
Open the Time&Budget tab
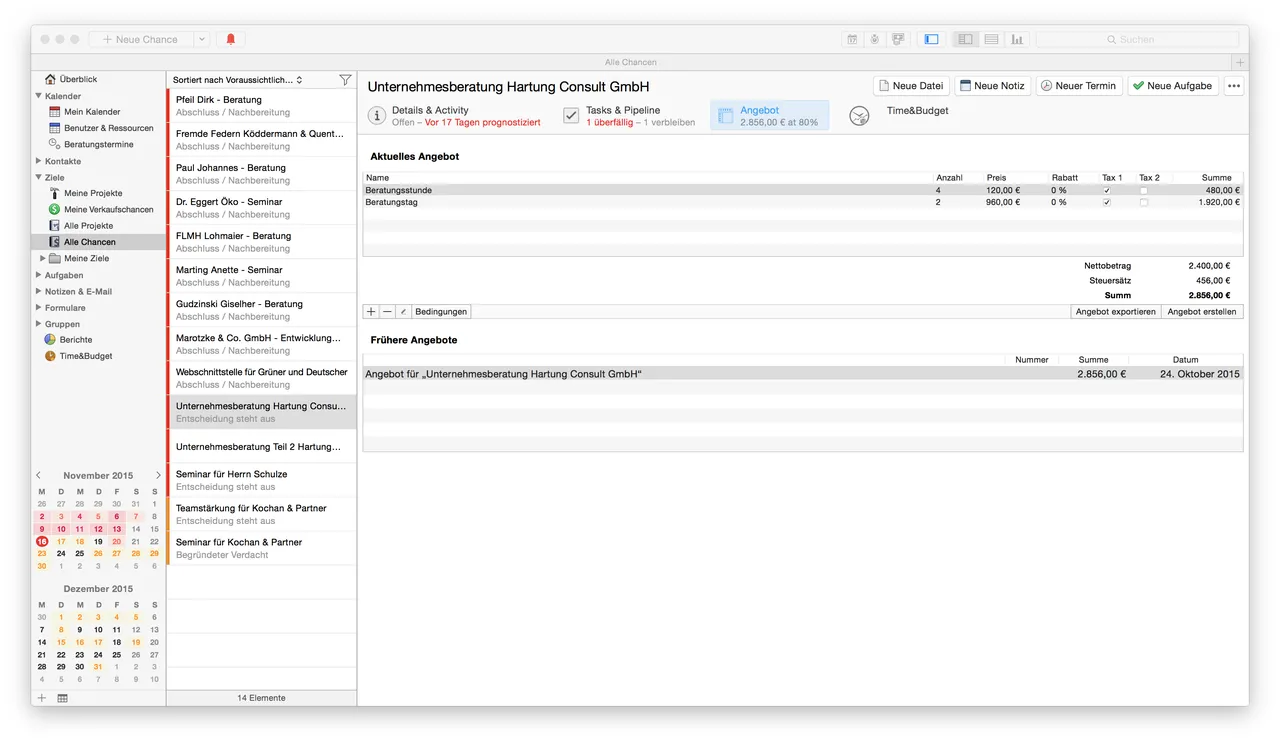(x=900, y=115)
